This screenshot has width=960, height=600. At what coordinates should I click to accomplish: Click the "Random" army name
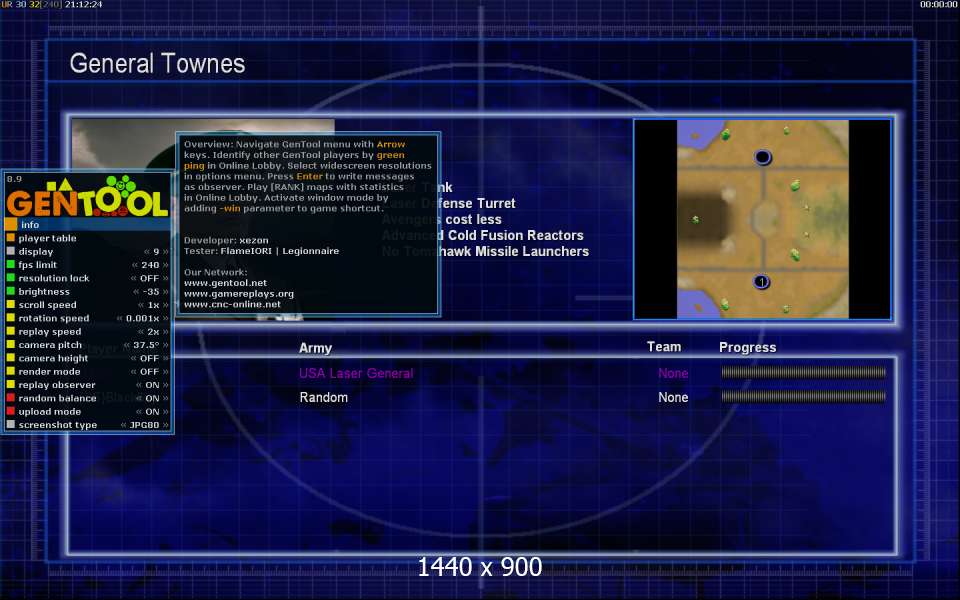click(323, 397)
